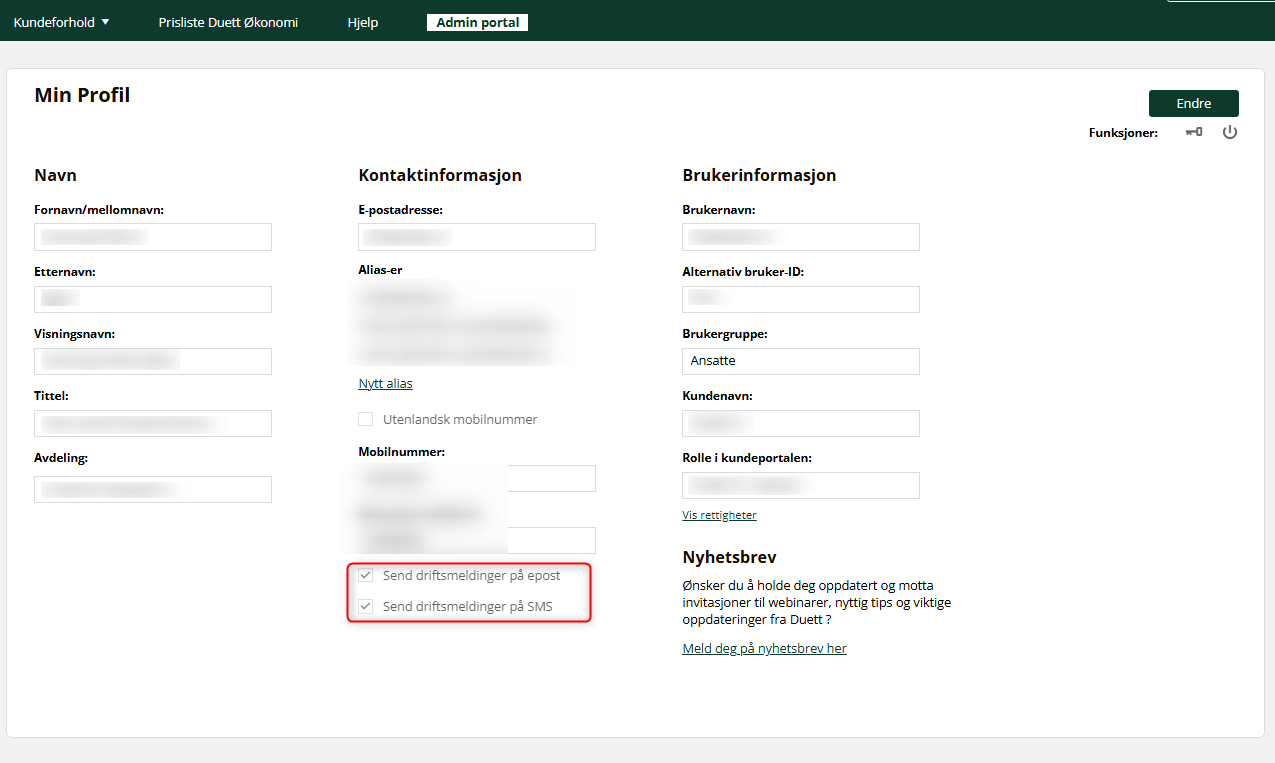Viewport: 1275px width, 763px height.
Task: Click the Tittel input field
Action: (153, 423)
